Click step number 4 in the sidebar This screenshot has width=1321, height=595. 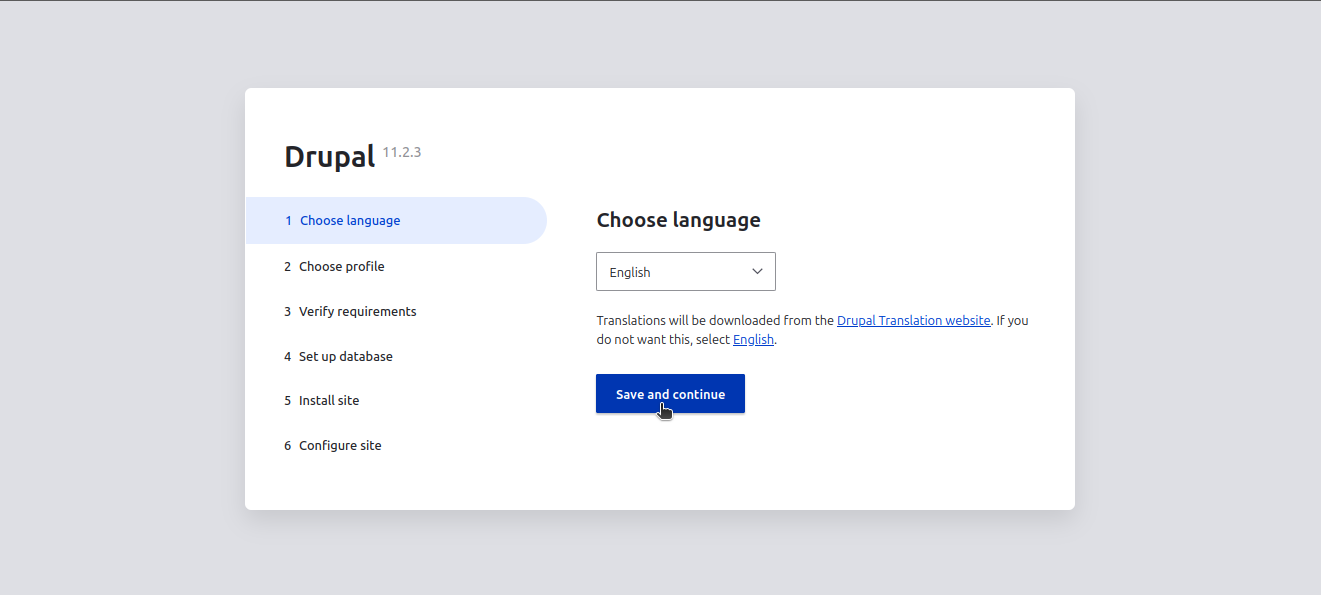(x=288, y=356)
